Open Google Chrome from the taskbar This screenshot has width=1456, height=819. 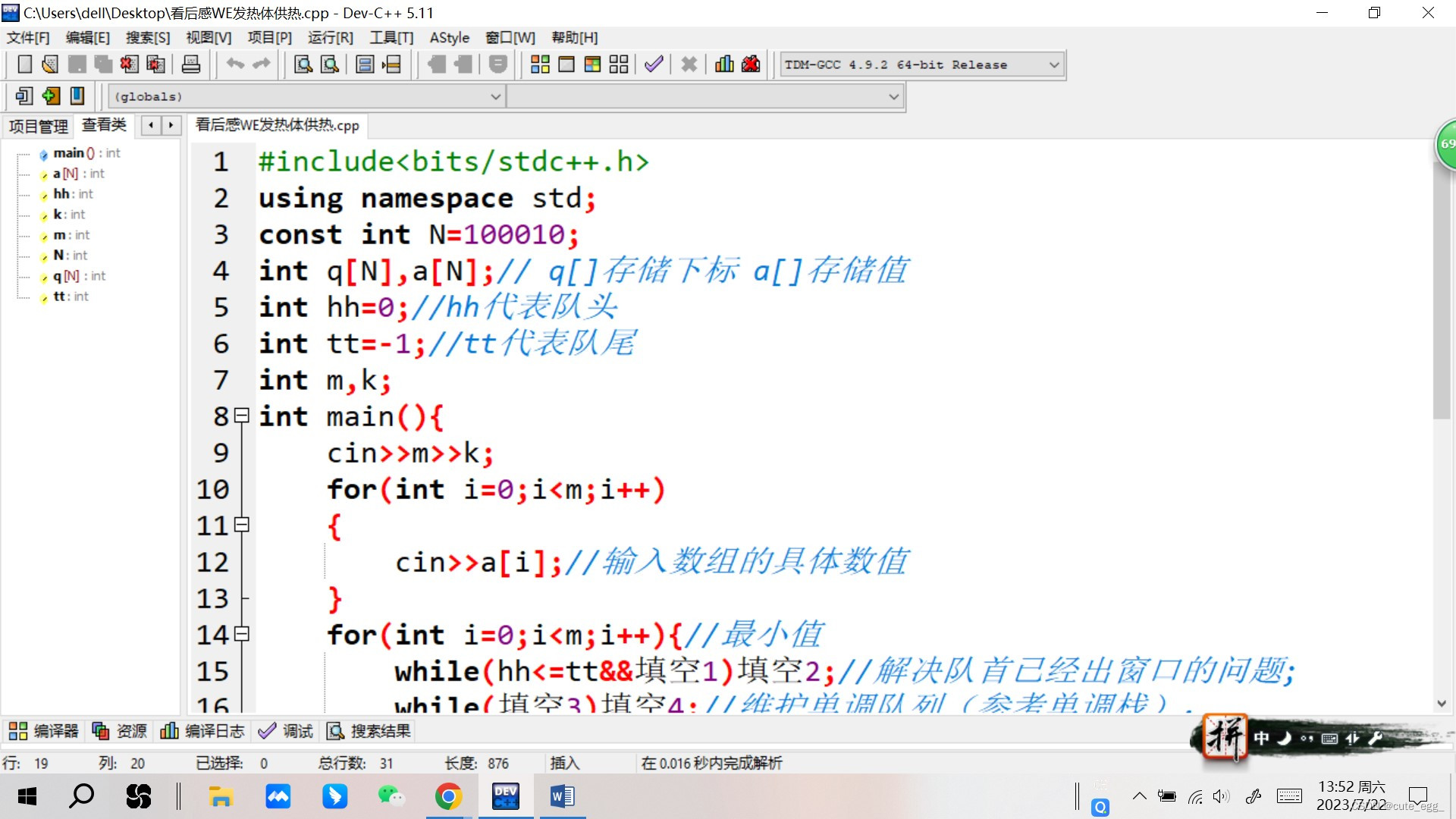point(449,796)
